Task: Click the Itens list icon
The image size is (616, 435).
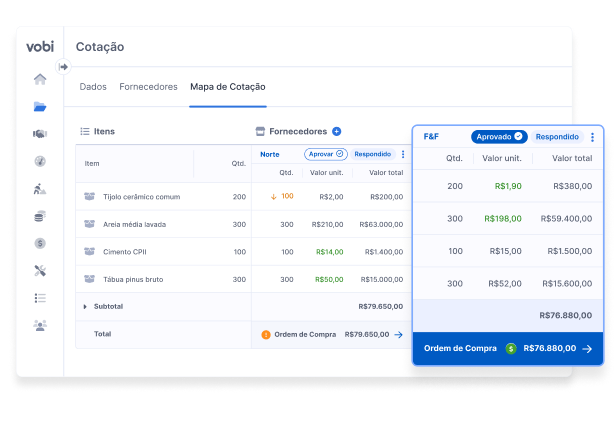Action: [85, 131]
